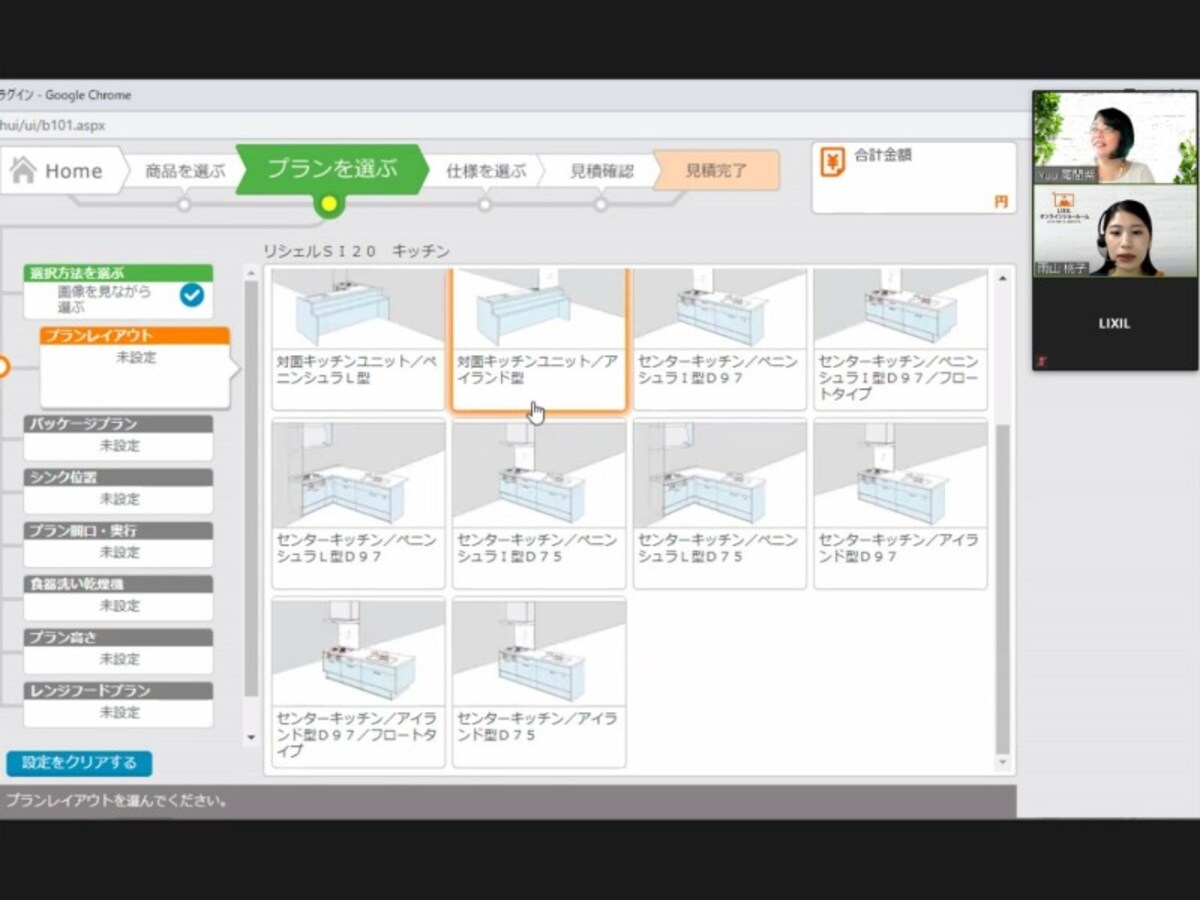Select 対面キッチンユニット/ペニンシュラL型 thumbnail
The image size is (1200, 900).
[358, 339]
